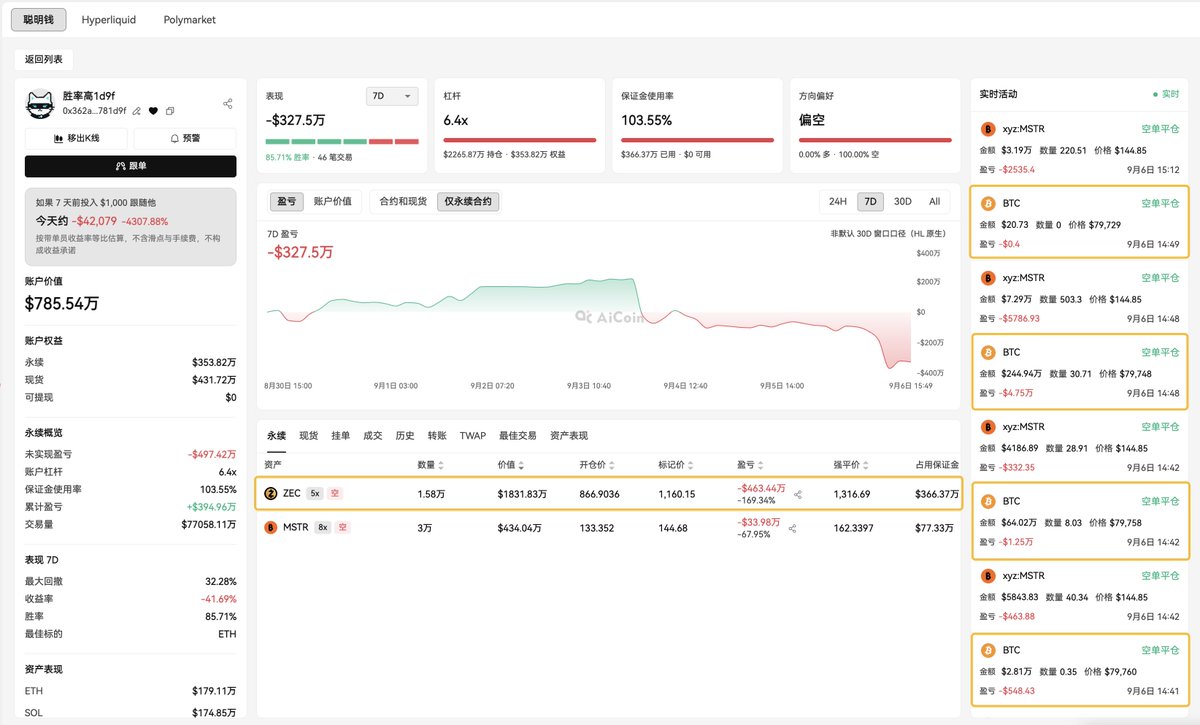Sort positions by the 标记价 column arrows
Screen dimensions: 1200x725
tap(689, 465)
